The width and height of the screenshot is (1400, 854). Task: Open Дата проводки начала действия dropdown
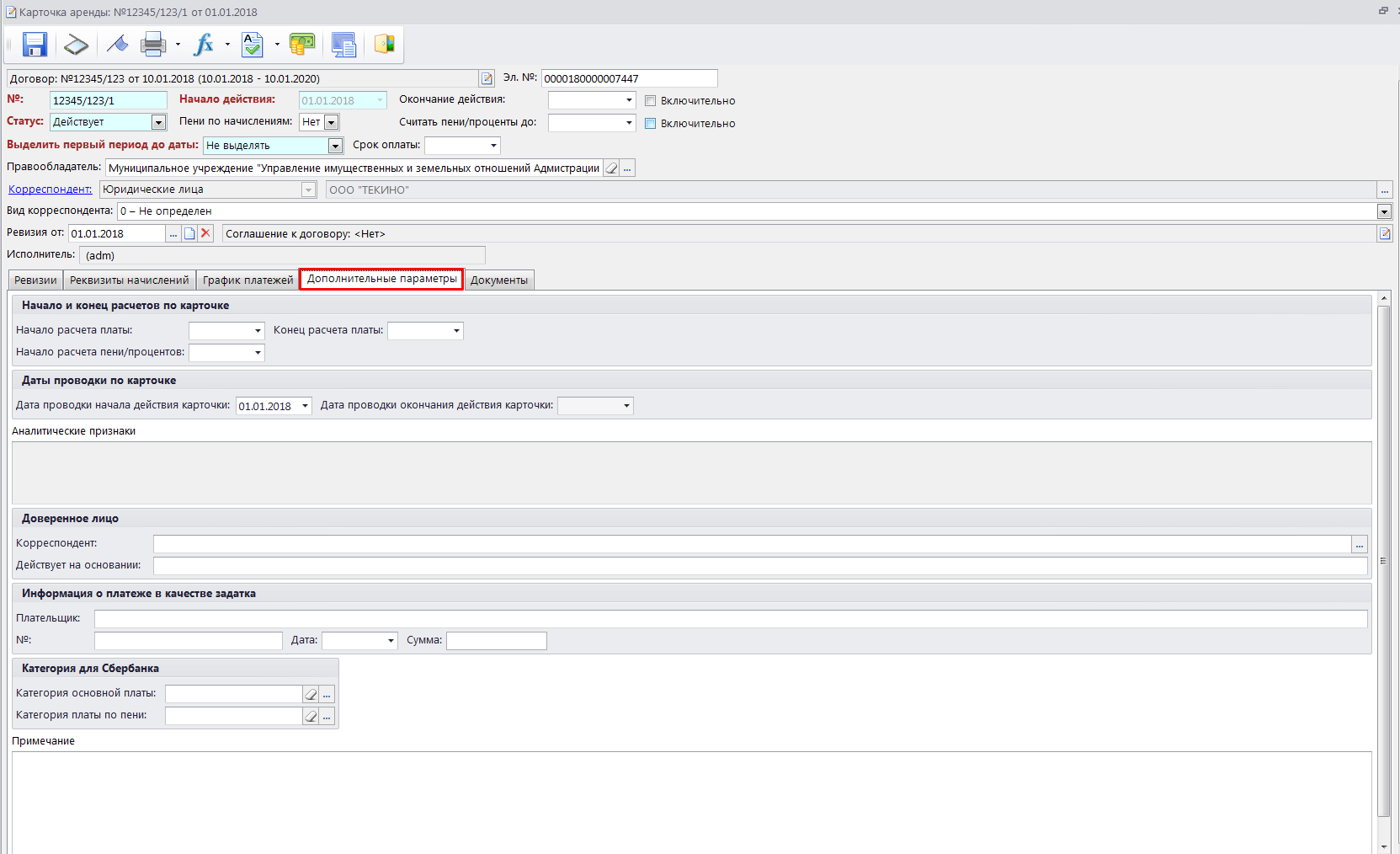point(305,406)
